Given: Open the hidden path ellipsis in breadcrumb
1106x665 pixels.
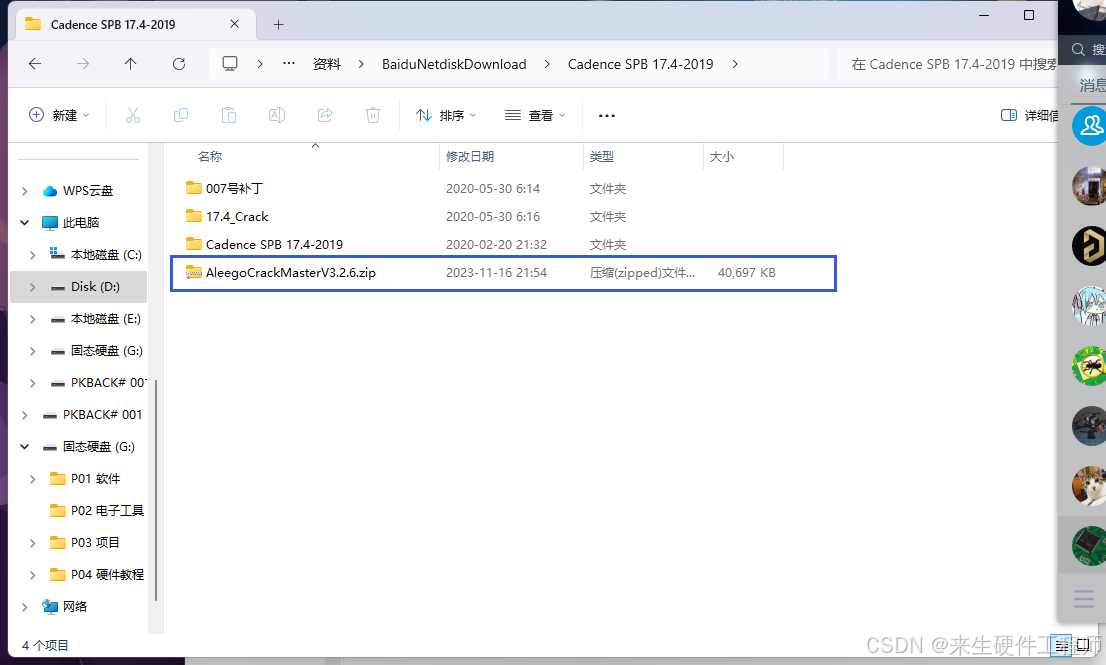Looking at the screenshot, I should (x=288, y=63).
